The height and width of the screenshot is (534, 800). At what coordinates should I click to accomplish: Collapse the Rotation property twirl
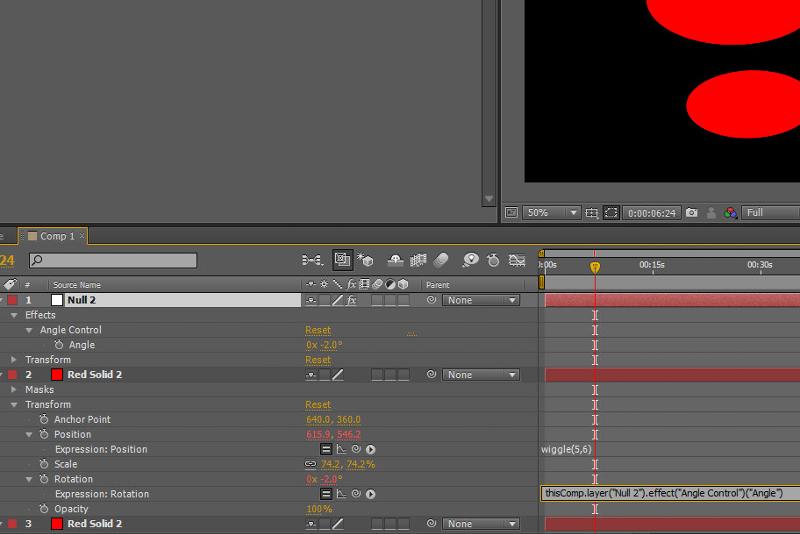tap(29, 479)
